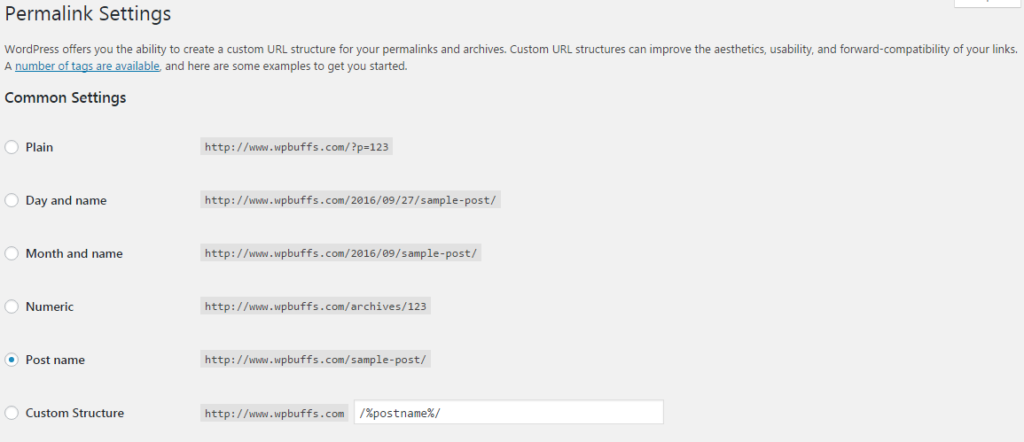Open the 'number of tags are available' link
The image size is (1024, 442).
click(x=87, y=66)
